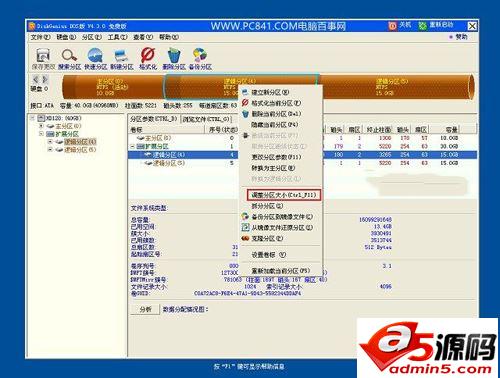Go to next disk with right arrow

tap(45, 79)
